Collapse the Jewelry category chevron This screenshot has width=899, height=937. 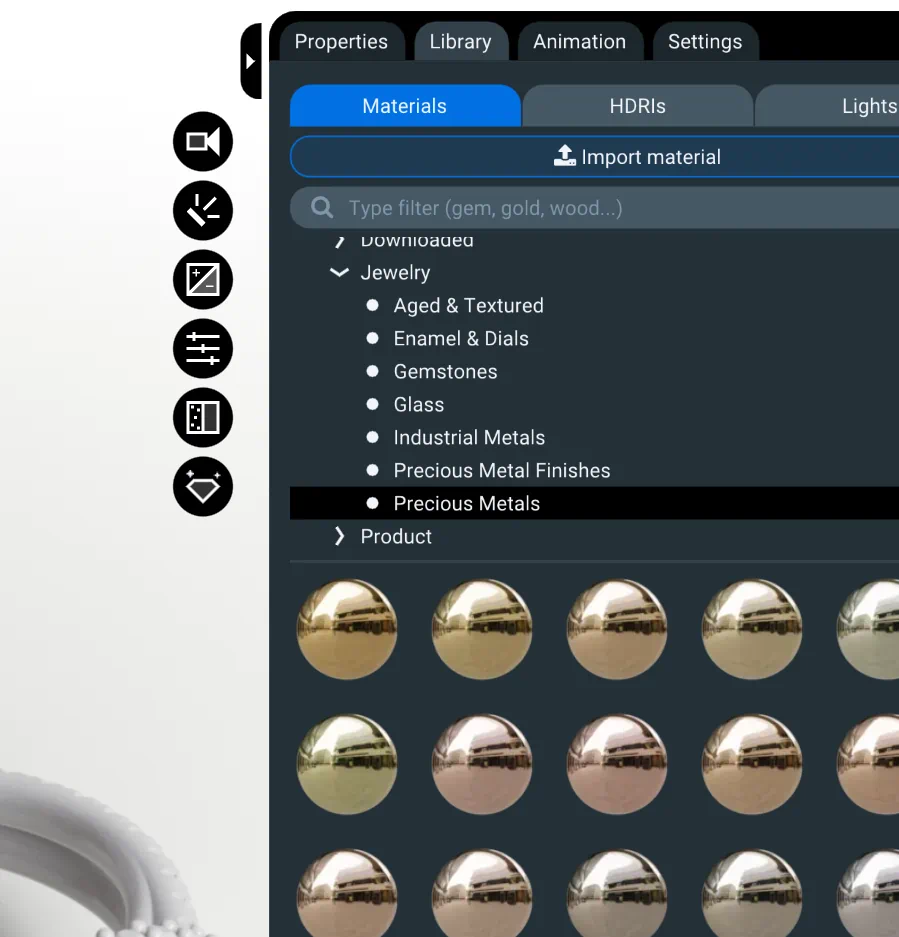(340, 272)
